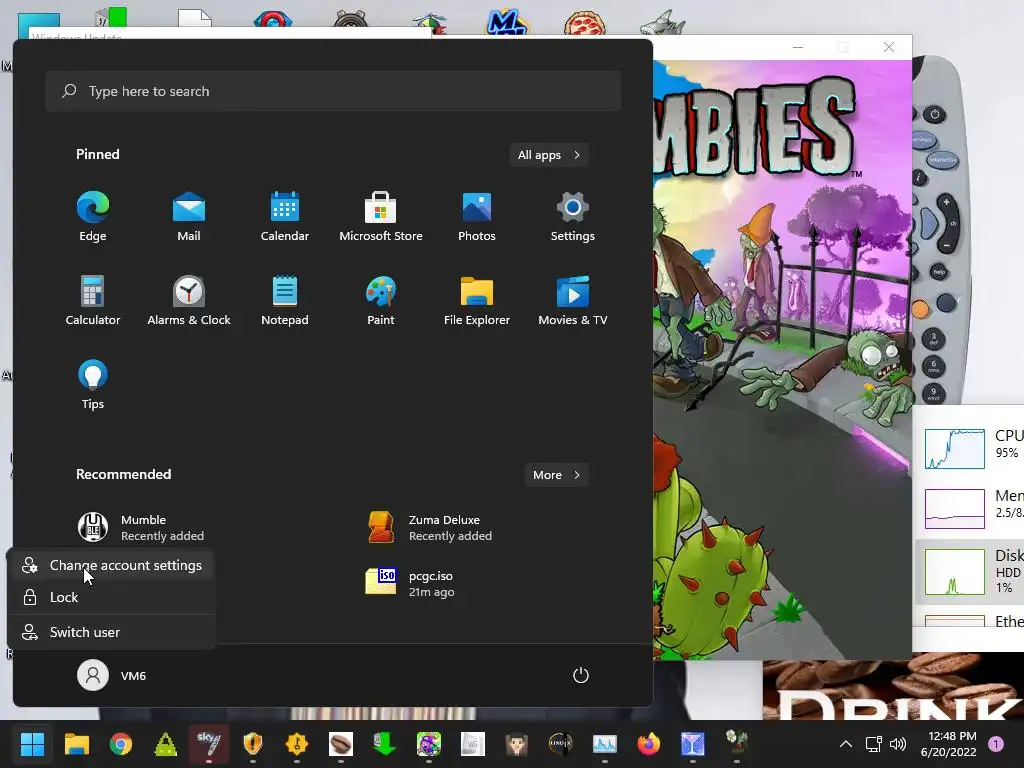Open the Sky app in taskbar

coord(209,743)
